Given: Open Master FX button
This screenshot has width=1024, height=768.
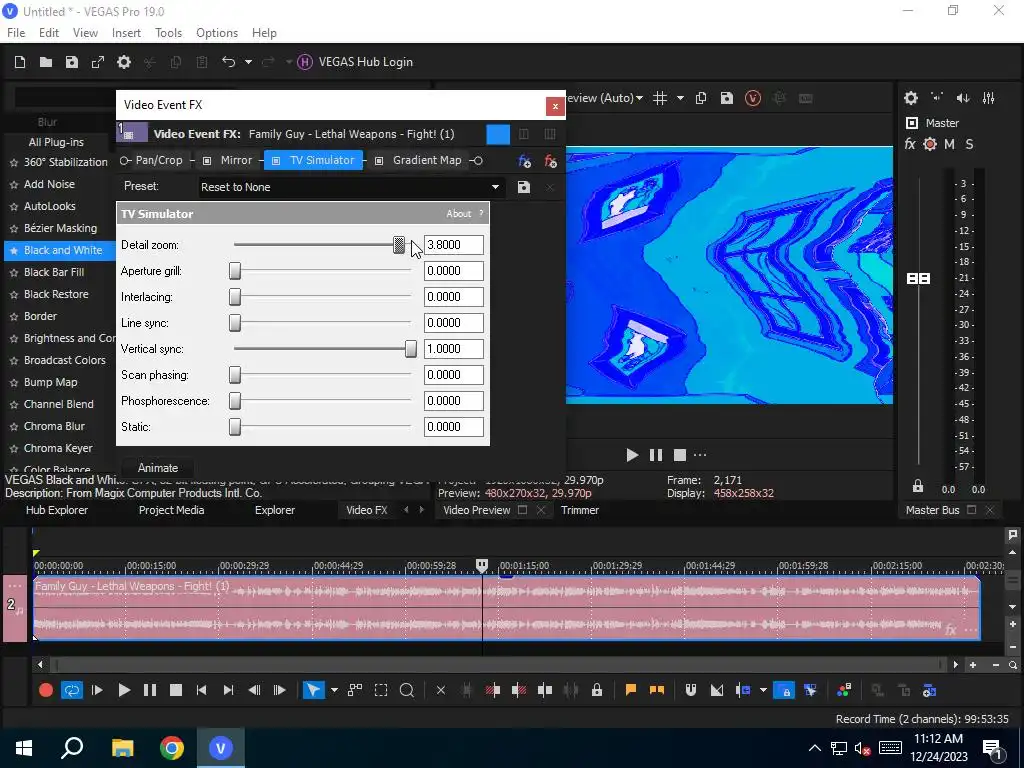Looking at the screenshot, I should [910, 144].
